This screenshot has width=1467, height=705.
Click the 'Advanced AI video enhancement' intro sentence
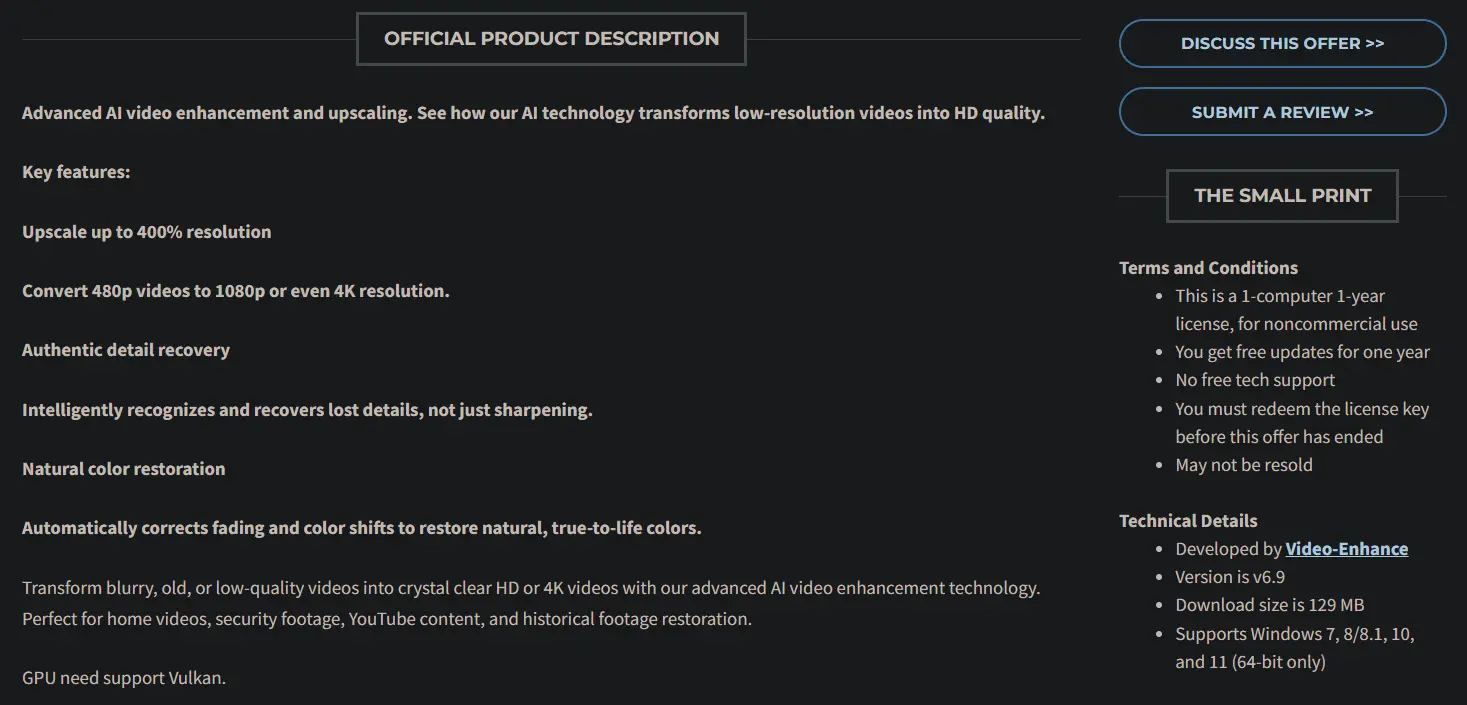click(533, 113)
